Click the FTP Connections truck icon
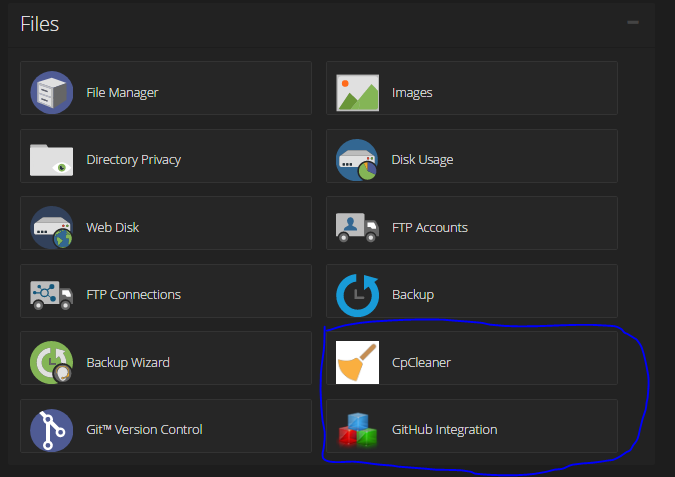The width and height of the screenshot is (675, 477). [x=52, y=295]
